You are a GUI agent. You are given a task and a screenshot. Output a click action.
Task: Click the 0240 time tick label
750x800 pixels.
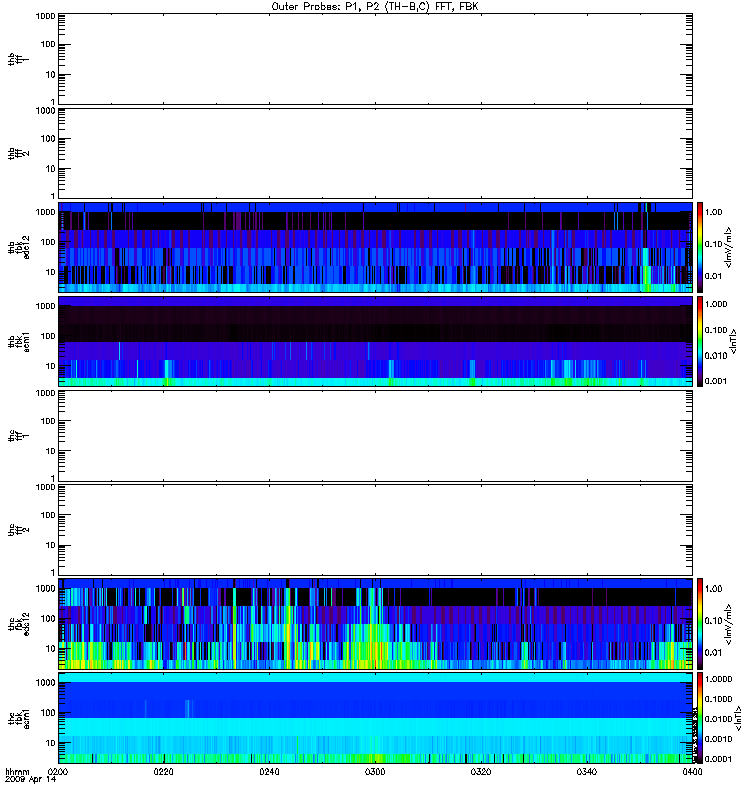pos(269,772)
